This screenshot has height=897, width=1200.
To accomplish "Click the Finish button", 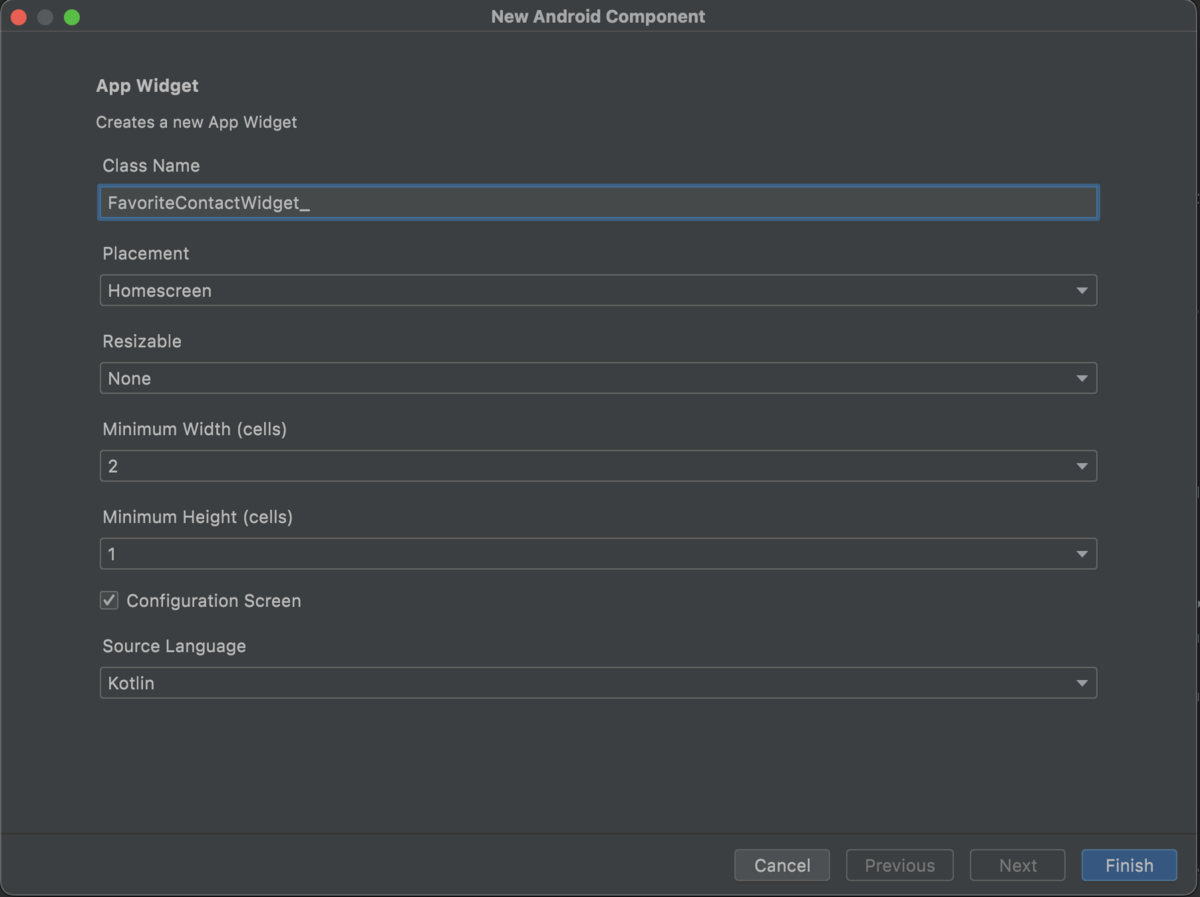I will [1129, 865].
